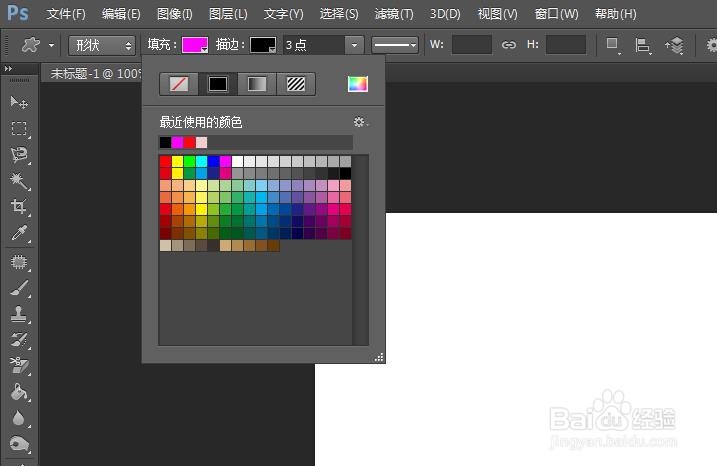Select the Lasso tool
The image size is (717, 466).
[x=19, y=155]
